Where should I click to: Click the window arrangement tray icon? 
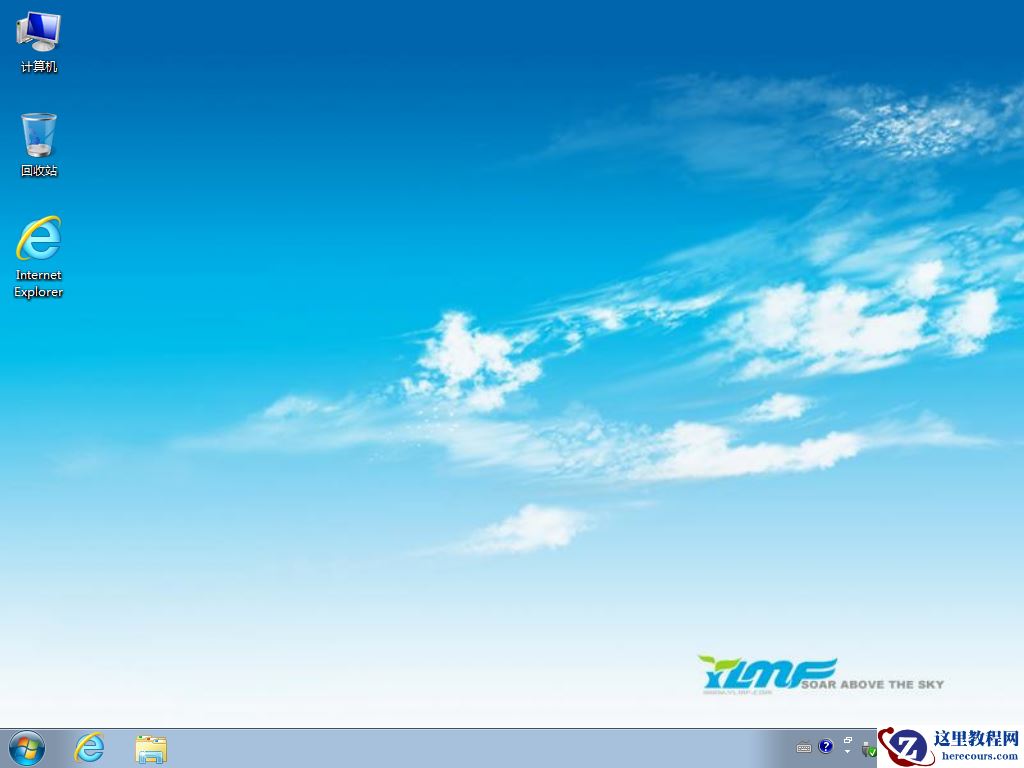pos(848,740)
